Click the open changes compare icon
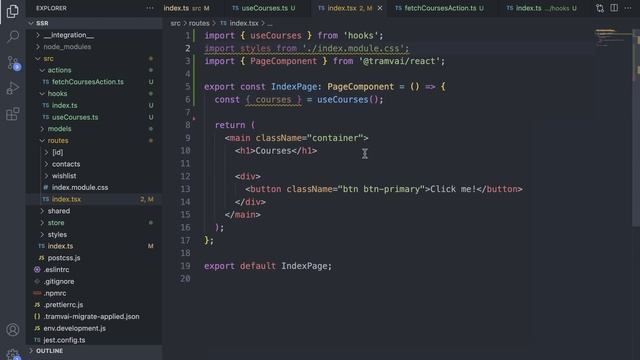 coord(600,8)
